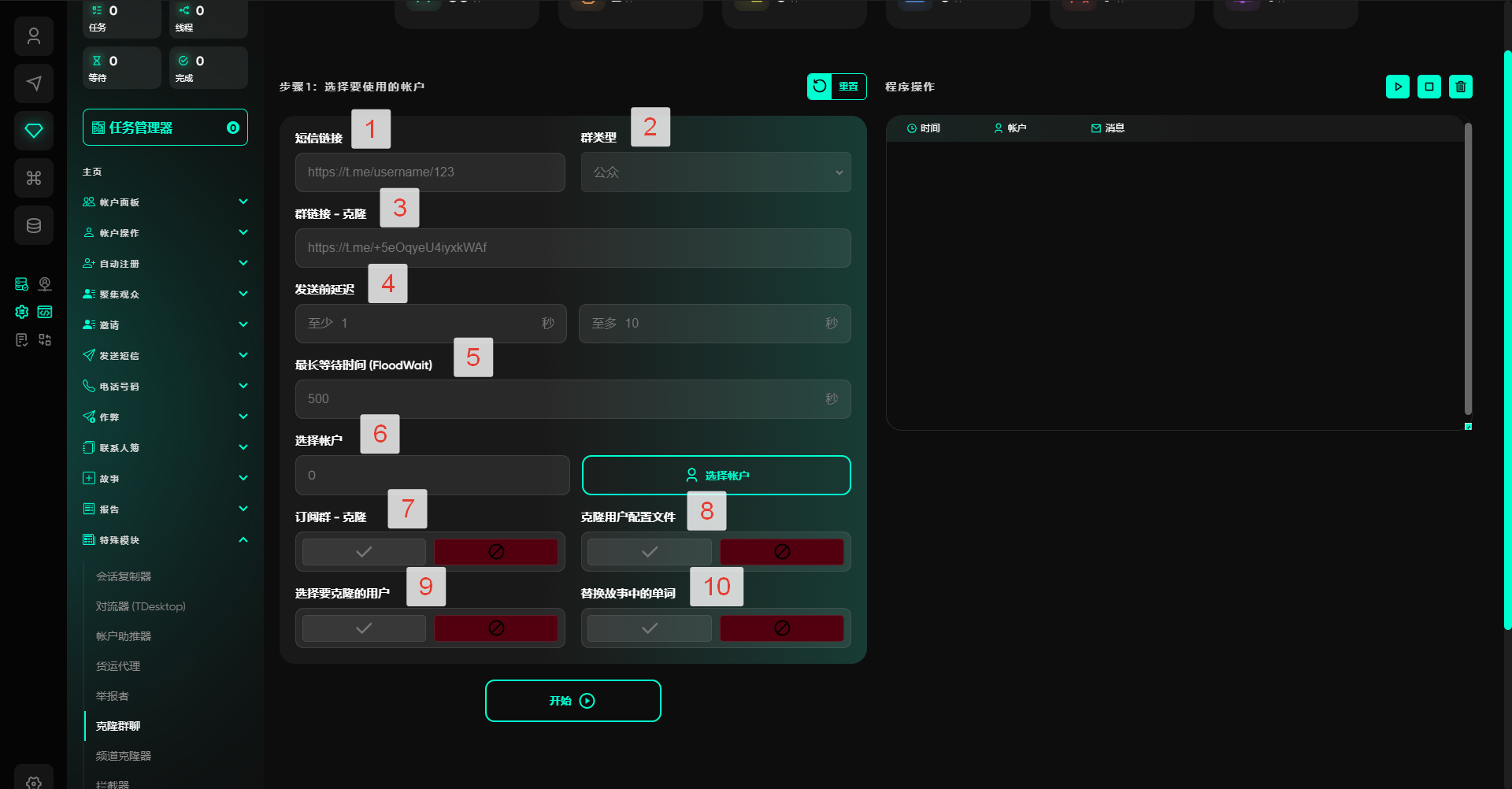Viewport: 1512px width, 789px height.
Task: Select the diamond icon in left rail
Action: click(33, 131)
